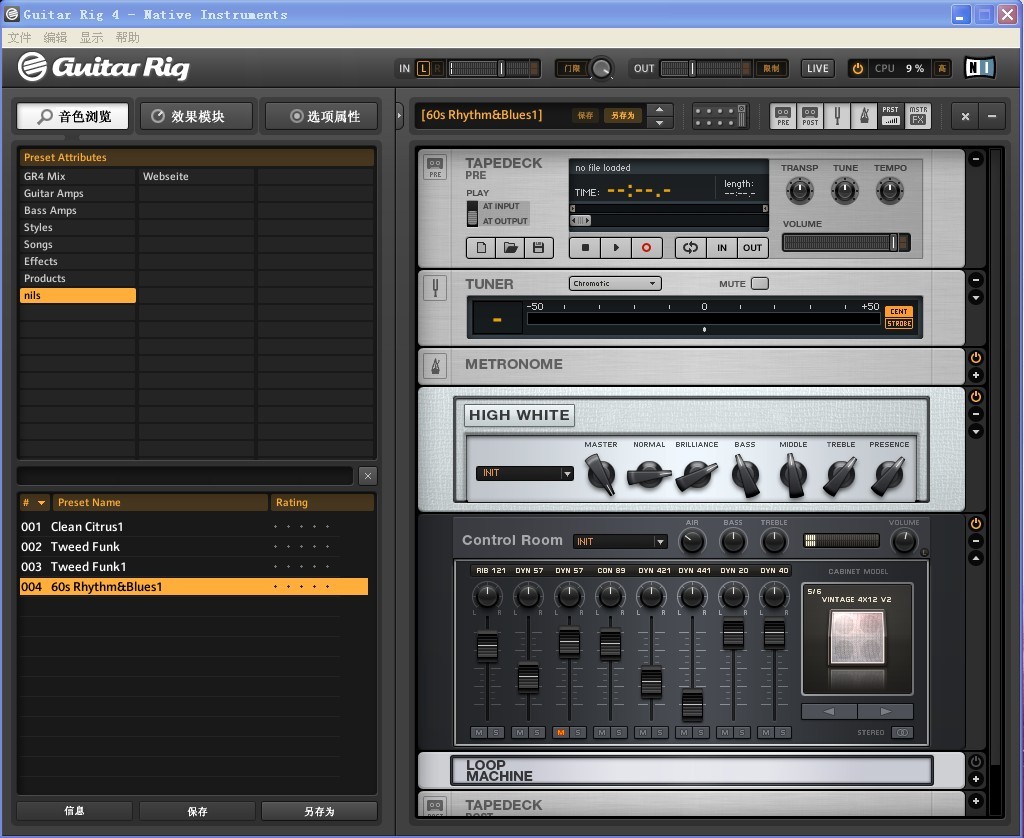Collapse the Control Room up arrow
The width and height of the screenshot is (1024, 838).
976,558
